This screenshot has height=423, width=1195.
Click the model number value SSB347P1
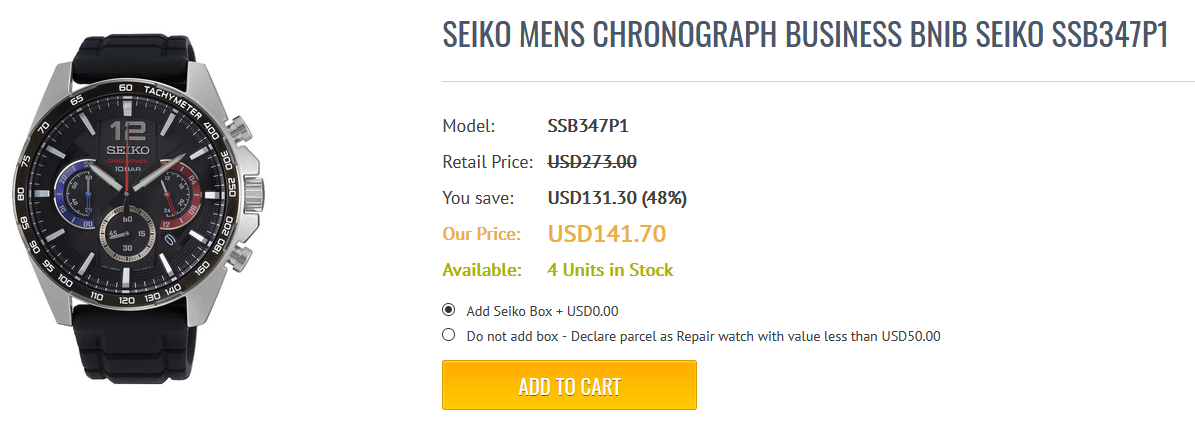tap(588, 126)
